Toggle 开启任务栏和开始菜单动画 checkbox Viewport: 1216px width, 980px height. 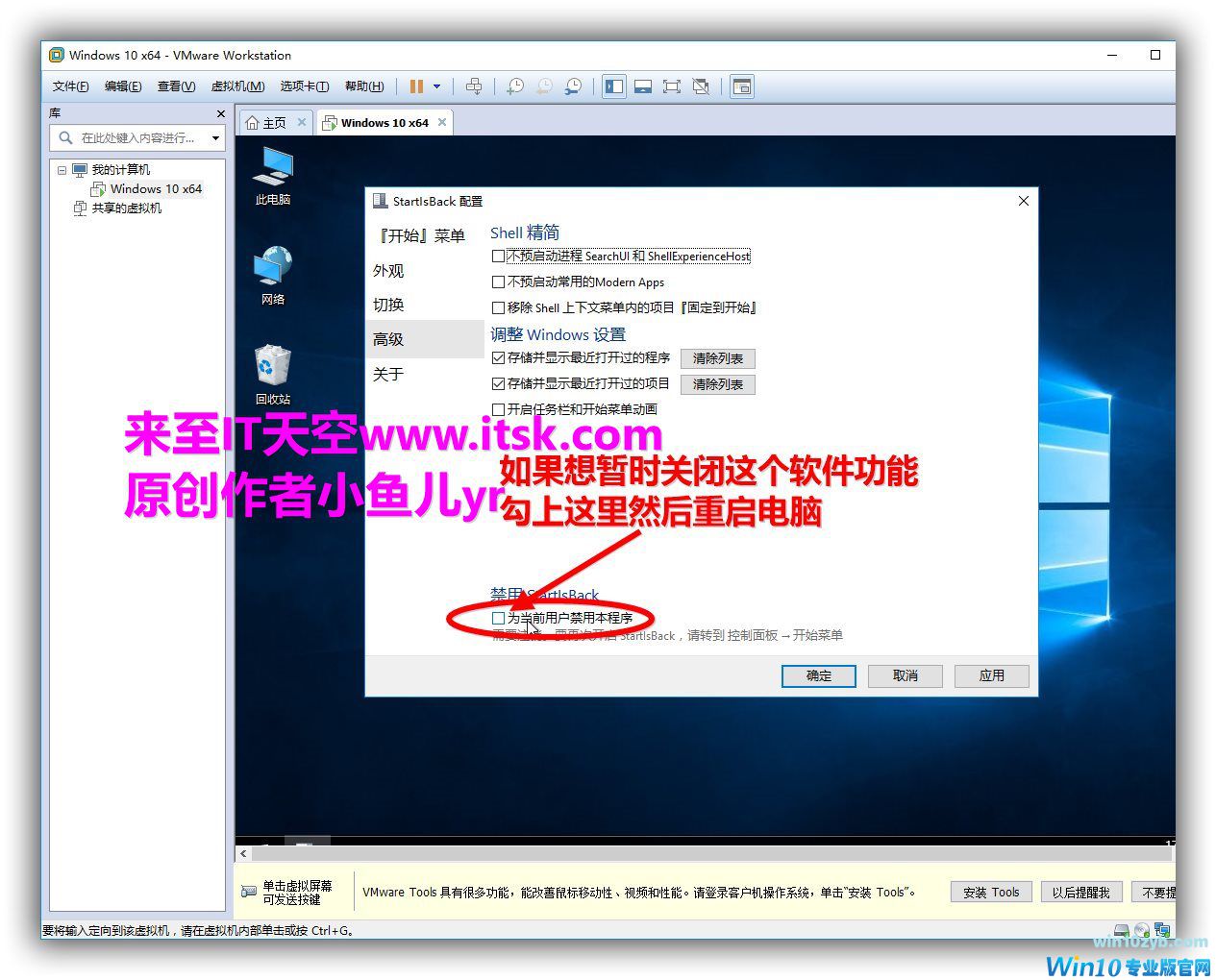point(498,409)
